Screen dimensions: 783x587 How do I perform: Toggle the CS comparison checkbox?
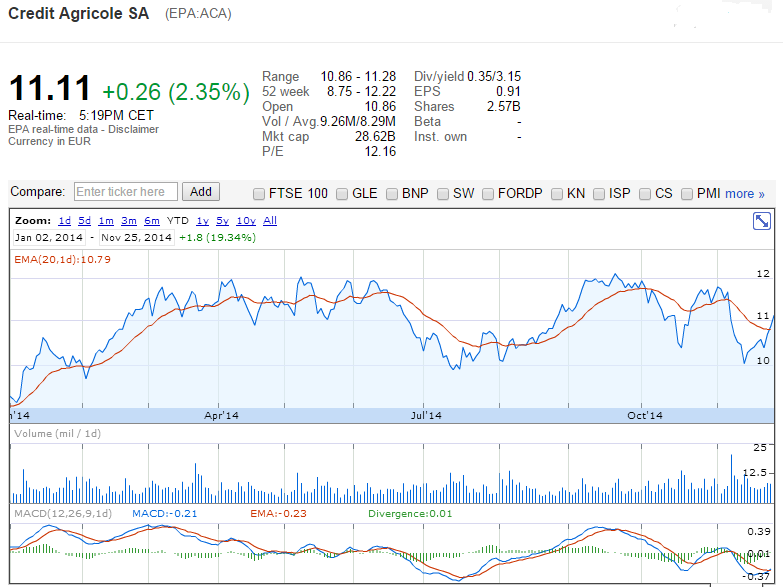pos(645,194)
